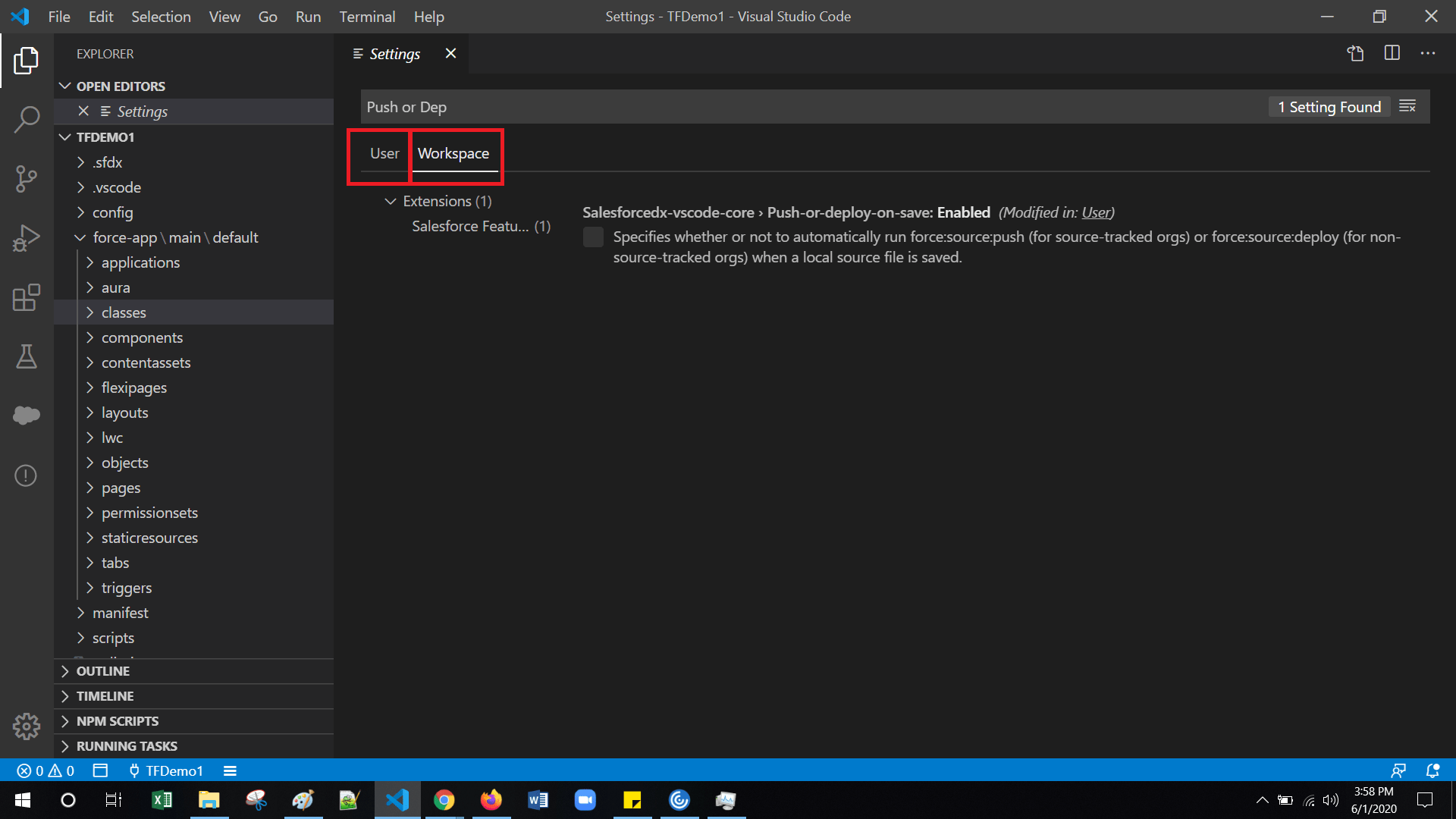Enable the Push-or-deploy-on-save checkbox
Screen dimensions: 1456x819
pos(593,237)
